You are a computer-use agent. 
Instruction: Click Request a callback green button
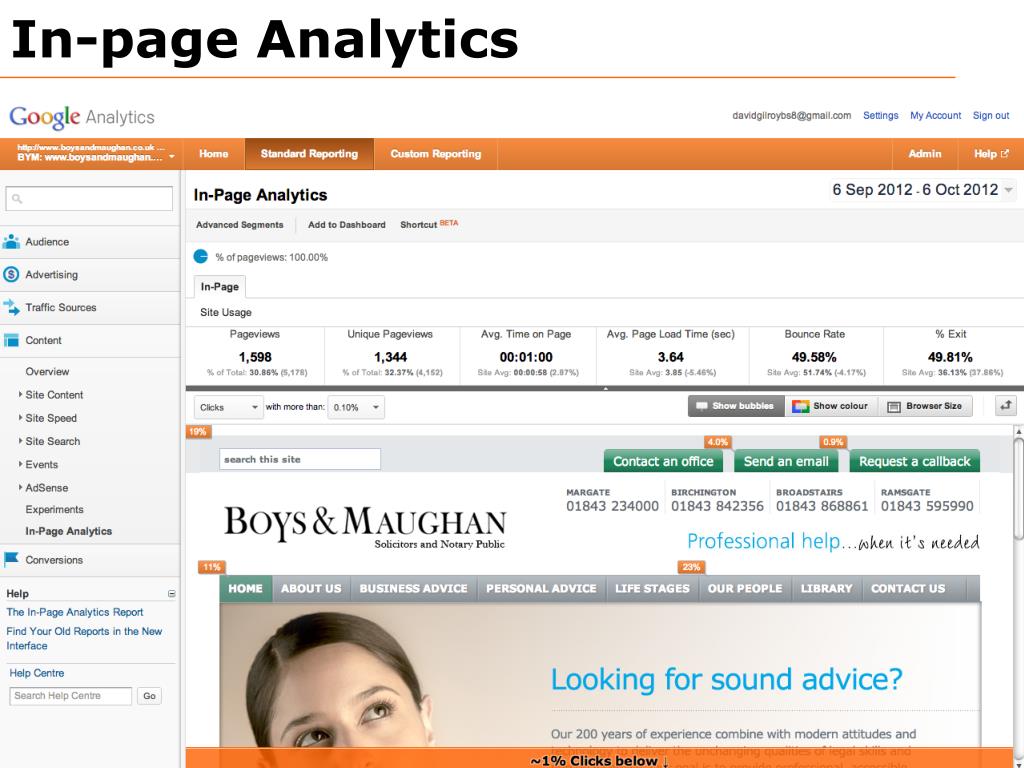pos(914,461)
